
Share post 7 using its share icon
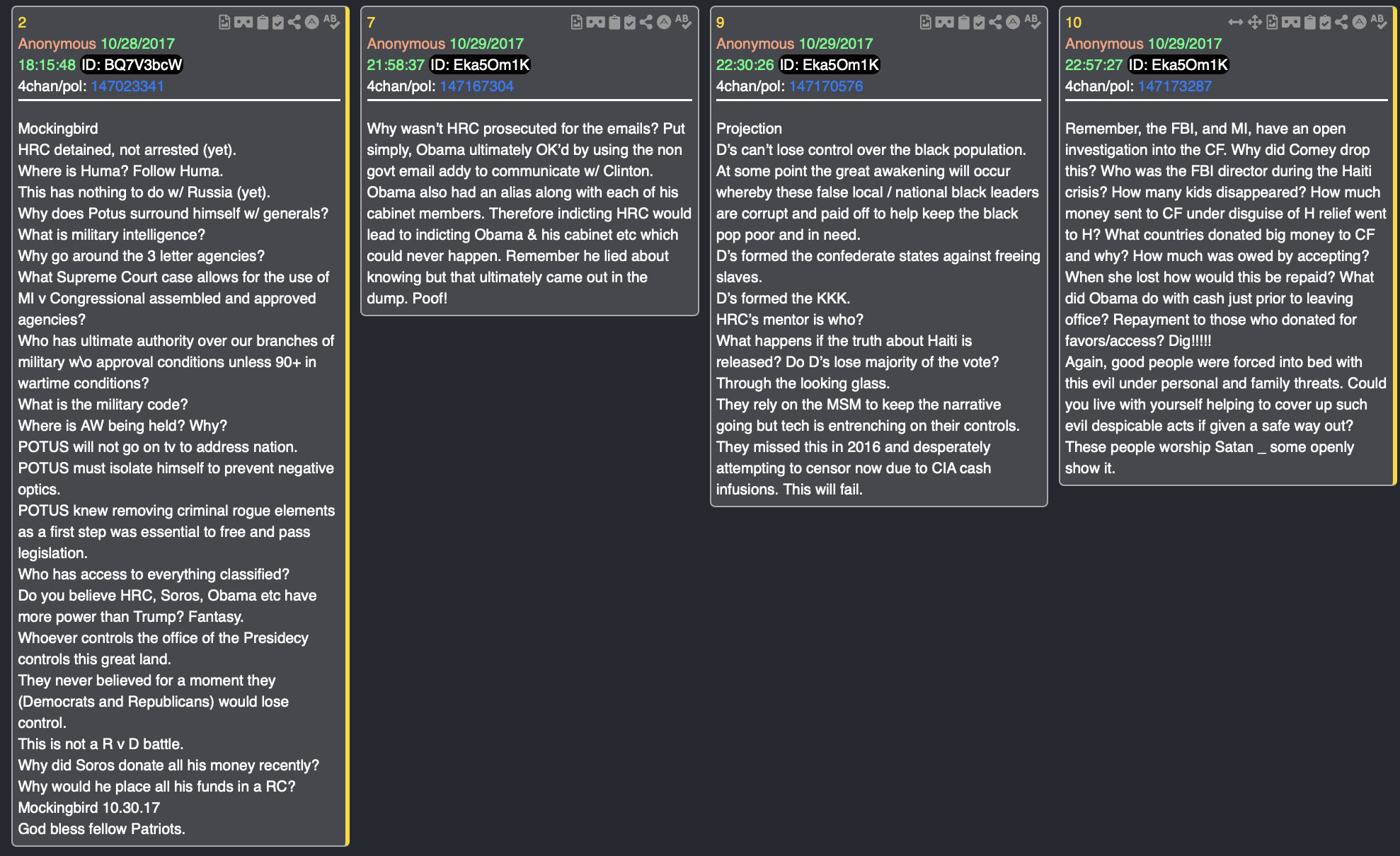[x=646, y=23]
